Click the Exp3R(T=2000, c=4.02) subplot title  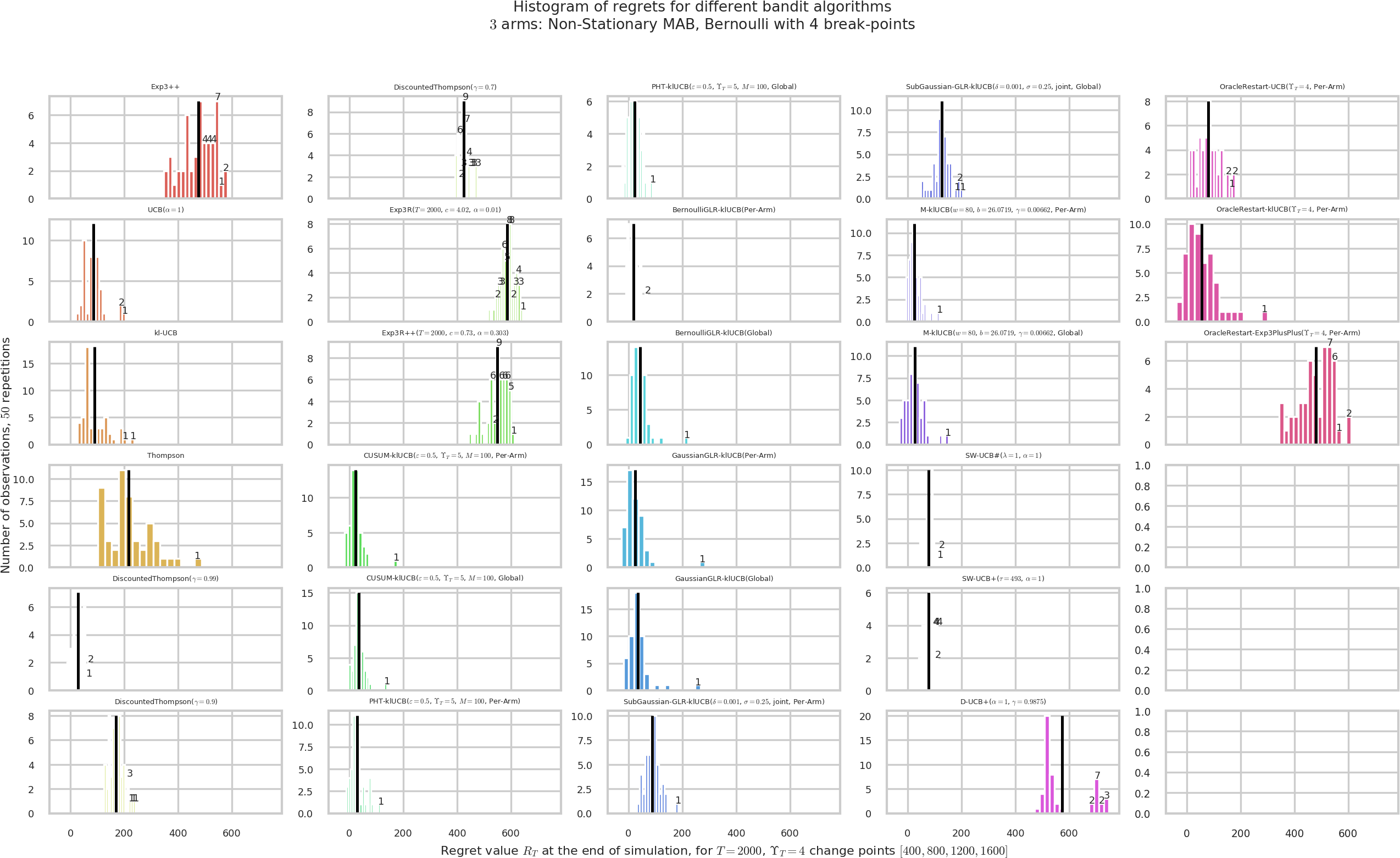click(445, 209)
